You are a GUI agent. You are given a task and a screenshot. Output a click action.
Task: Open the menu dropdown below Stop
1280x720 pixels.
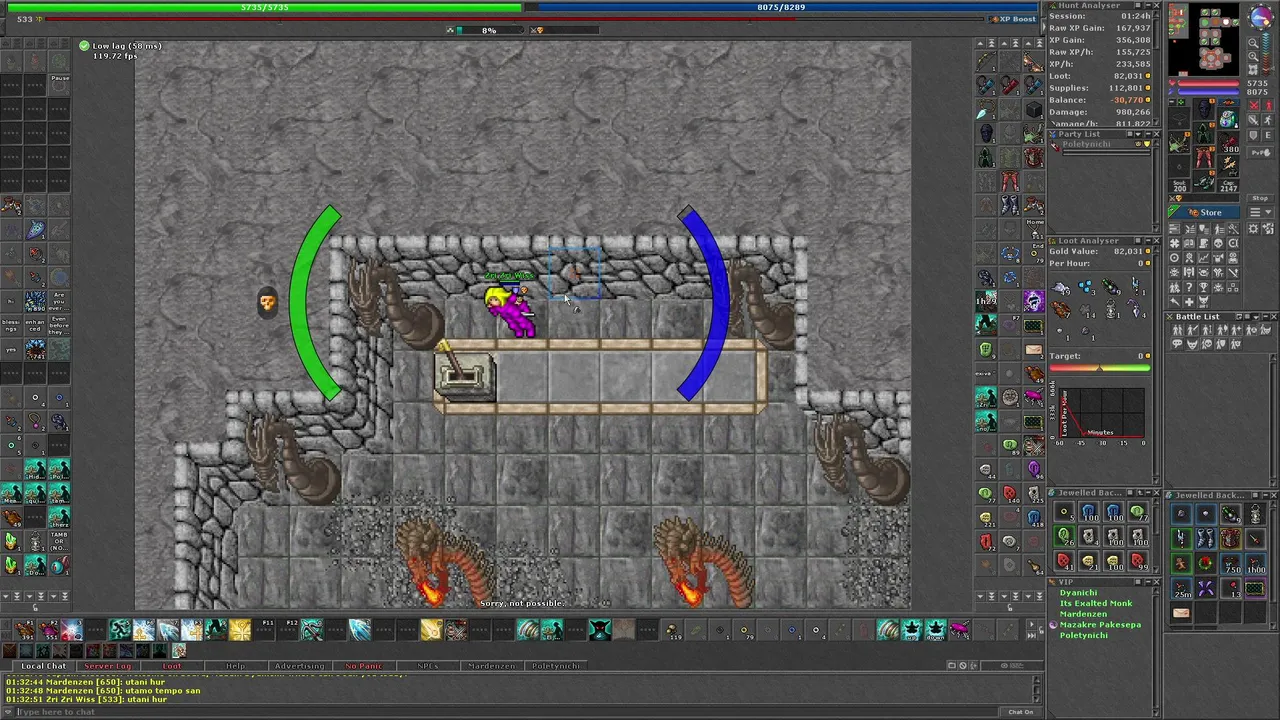(x=1260, y=212)
